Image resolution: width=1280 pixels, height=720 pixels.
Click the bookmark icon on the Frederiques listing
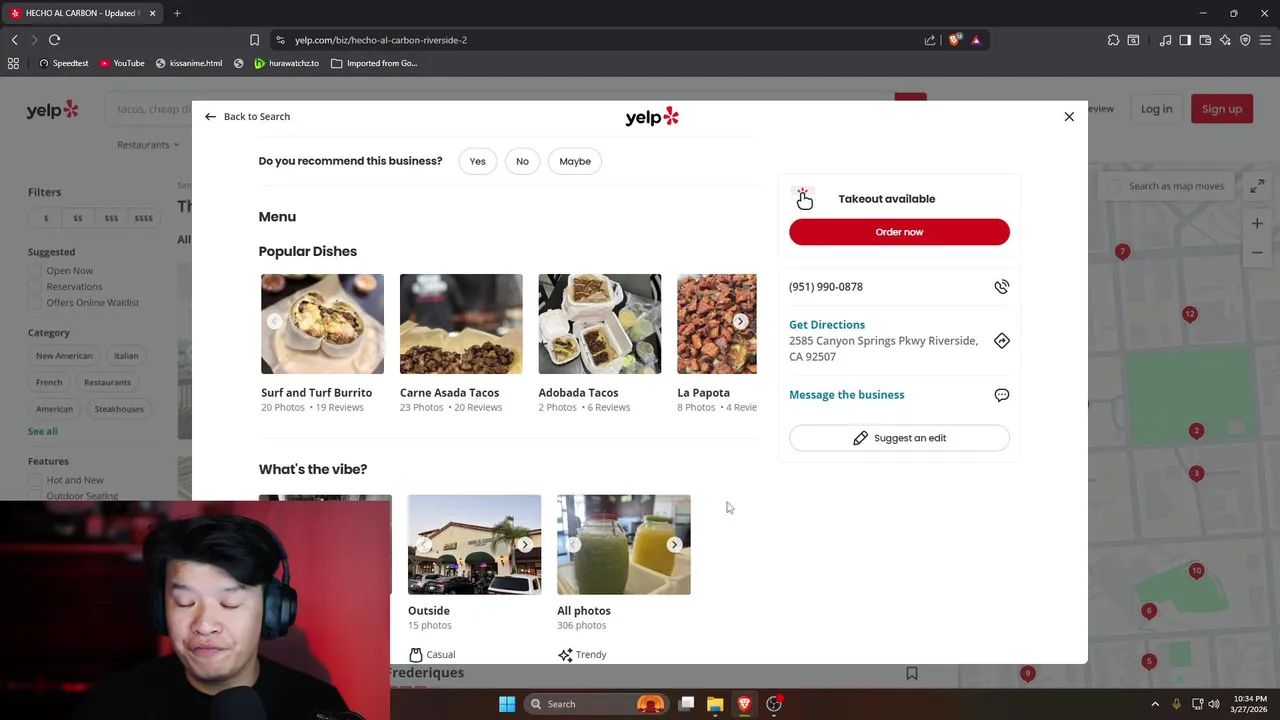pos(912,674)
